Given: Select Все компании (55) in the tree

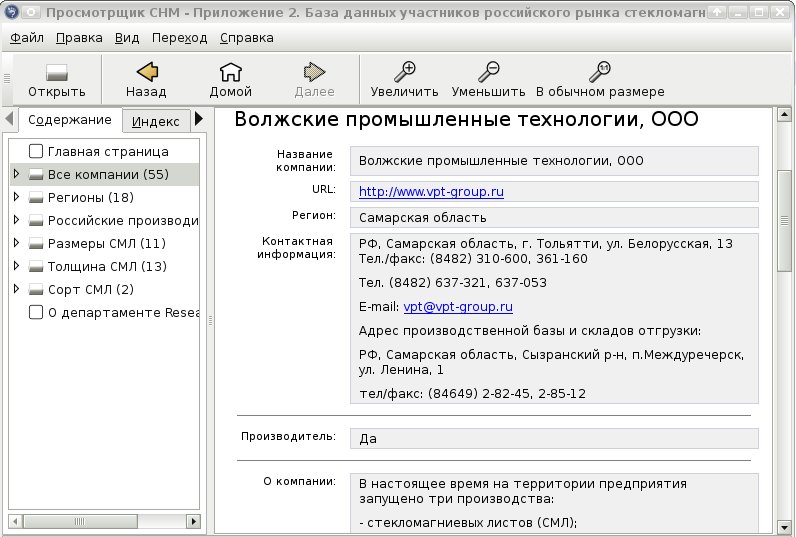Looking at the screenshot, I should tap(108, 175).
